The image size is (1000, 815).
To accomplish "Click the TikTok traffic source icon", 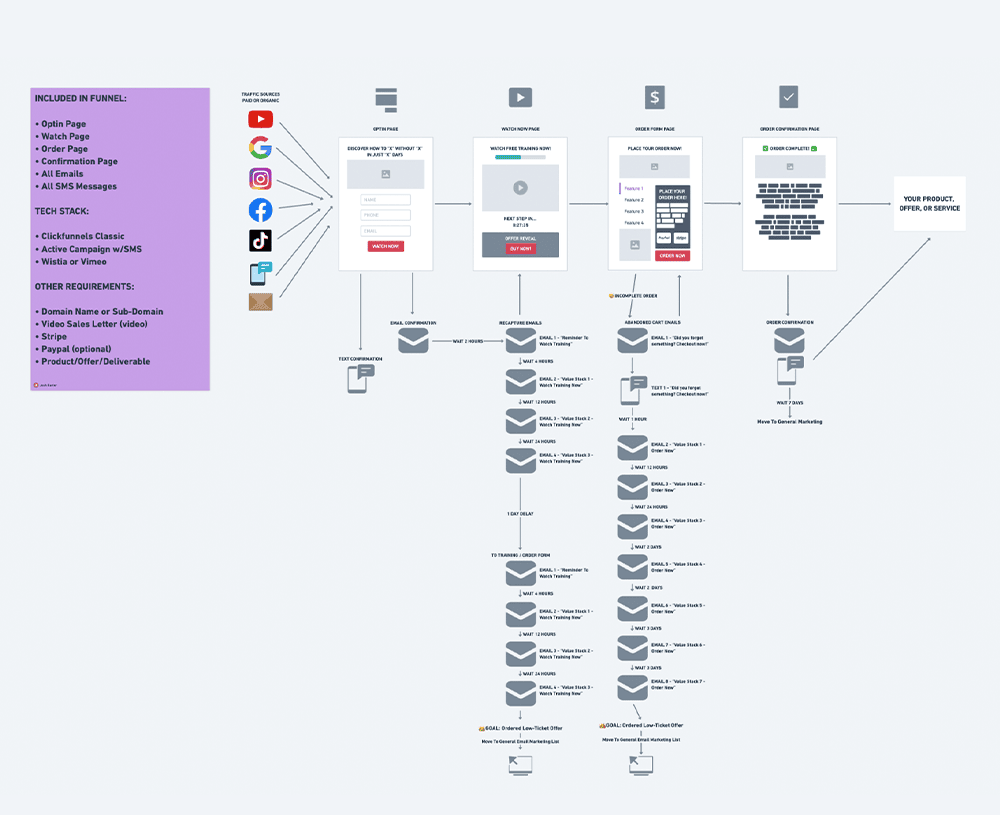I will (260, 240).
